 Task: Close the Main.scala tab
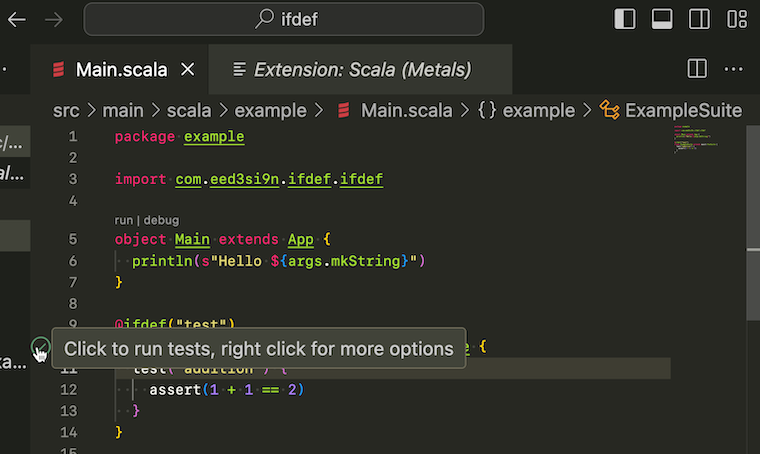188,70
